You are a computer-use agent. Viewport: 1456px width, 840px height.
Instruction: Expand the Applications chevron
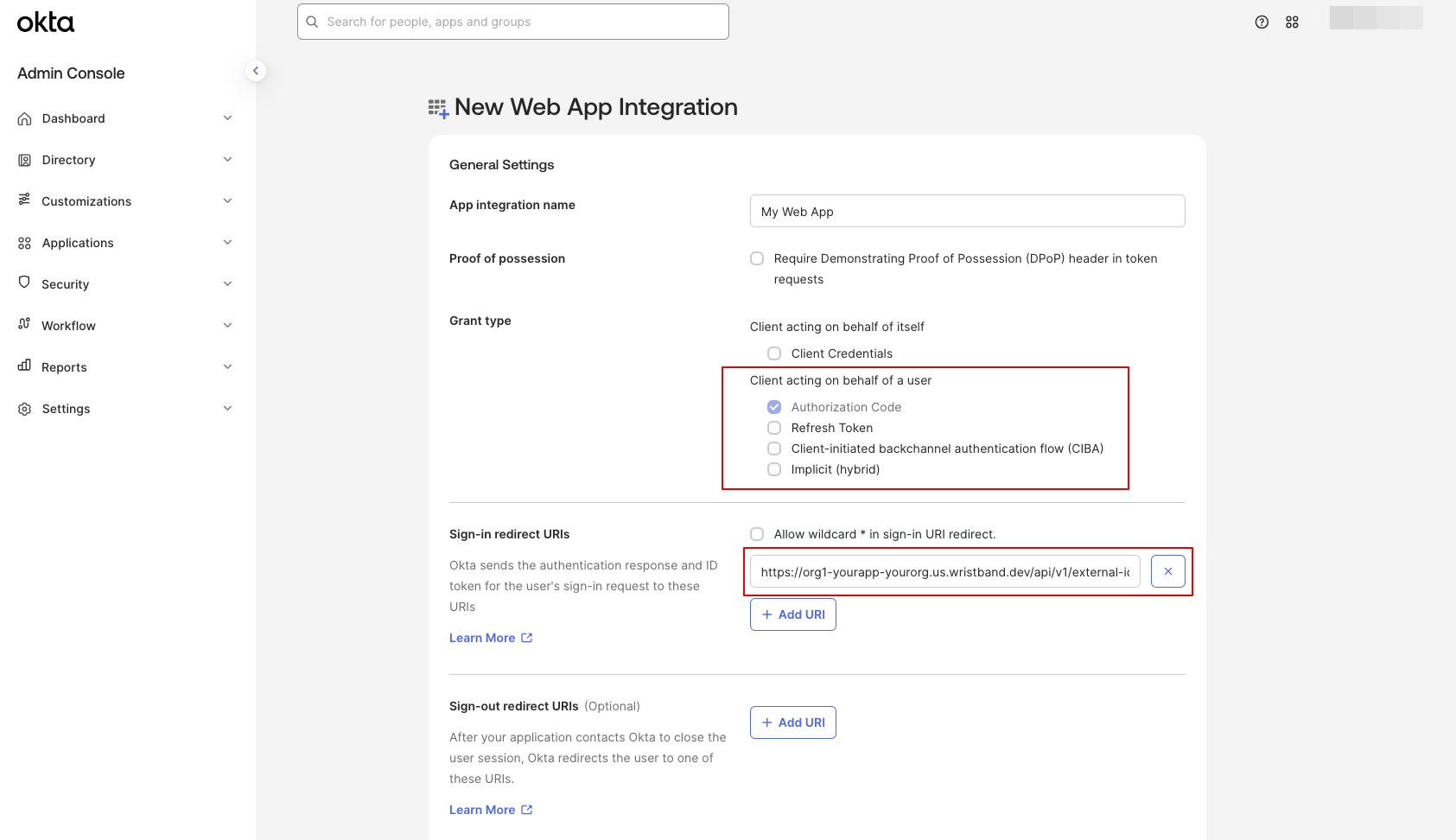point(227,243)
